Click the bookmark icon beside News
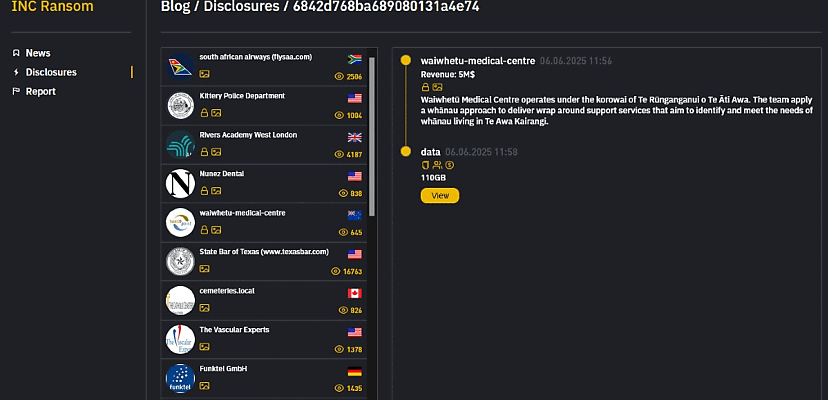Image resolution: width=828 pixels, height=400 pixels. [x=16, y=53]
